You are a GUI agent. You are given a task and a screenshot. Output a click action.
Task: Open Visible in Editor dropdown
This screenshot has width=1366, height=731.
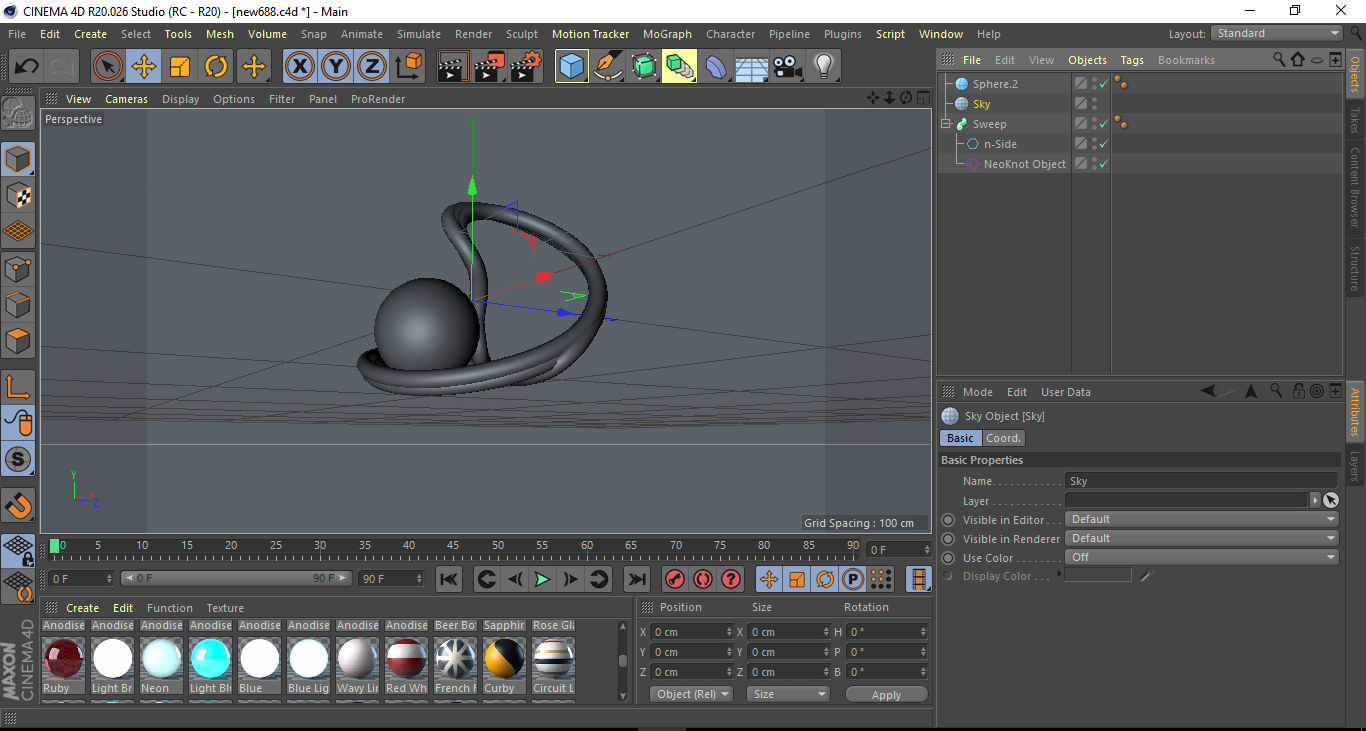coord(1202,519)
